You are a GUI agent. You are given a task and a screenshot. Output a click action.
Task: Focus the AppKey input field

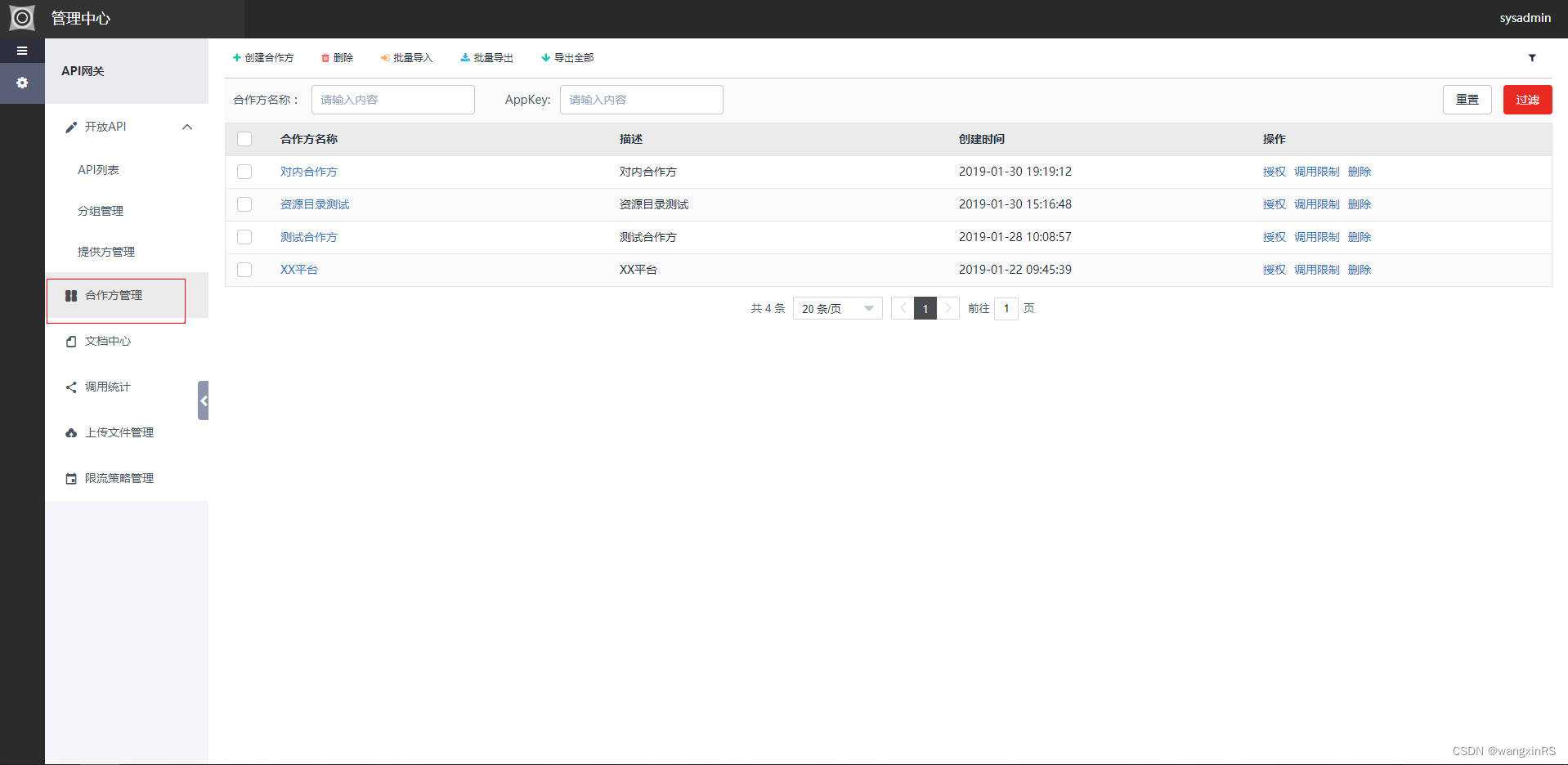(642, 100)
